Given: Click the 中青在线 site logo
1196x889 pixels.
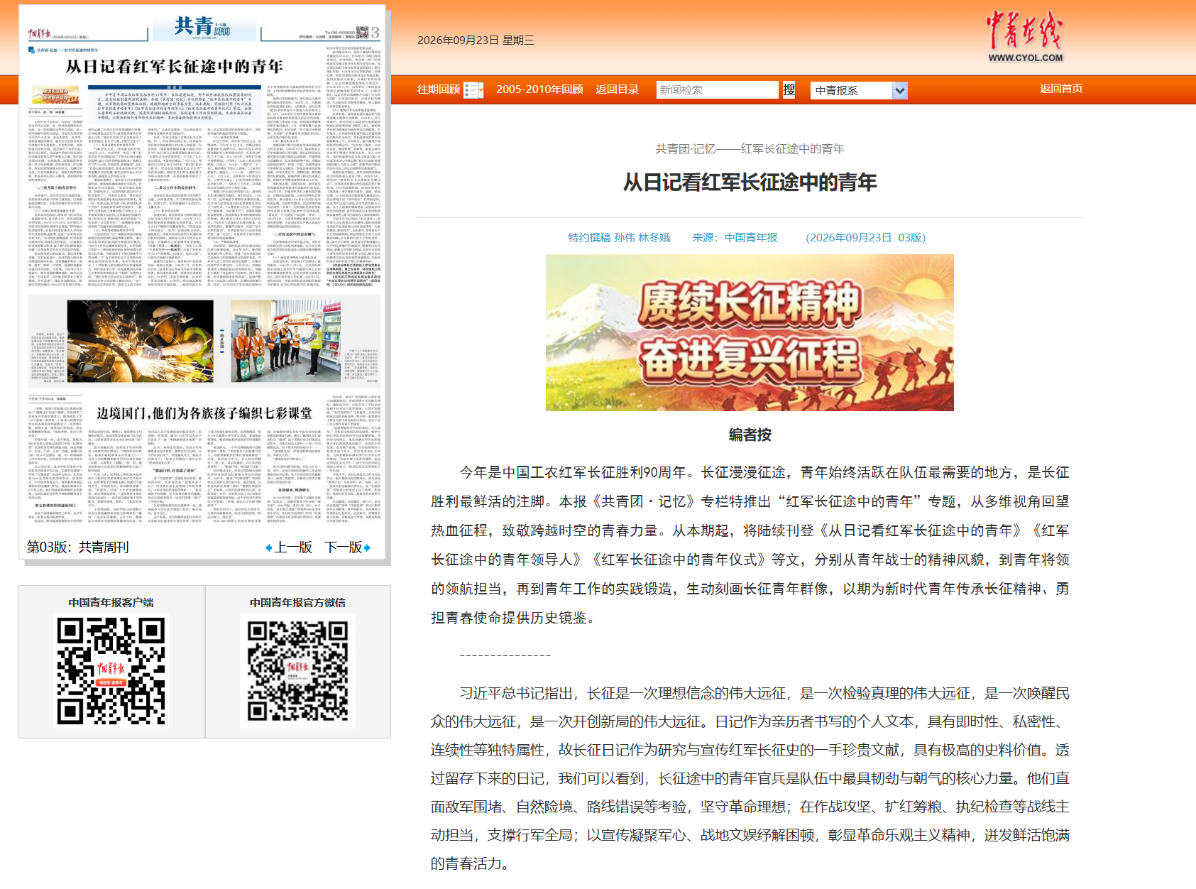Looking at the screenshot, I should pyautogui.click(x=1024, y=37).
